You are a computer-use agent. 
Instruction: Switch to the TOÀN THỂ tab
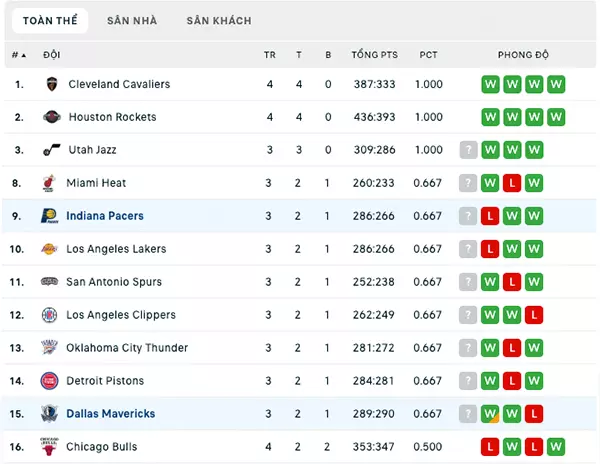click(x=50, y=21)
